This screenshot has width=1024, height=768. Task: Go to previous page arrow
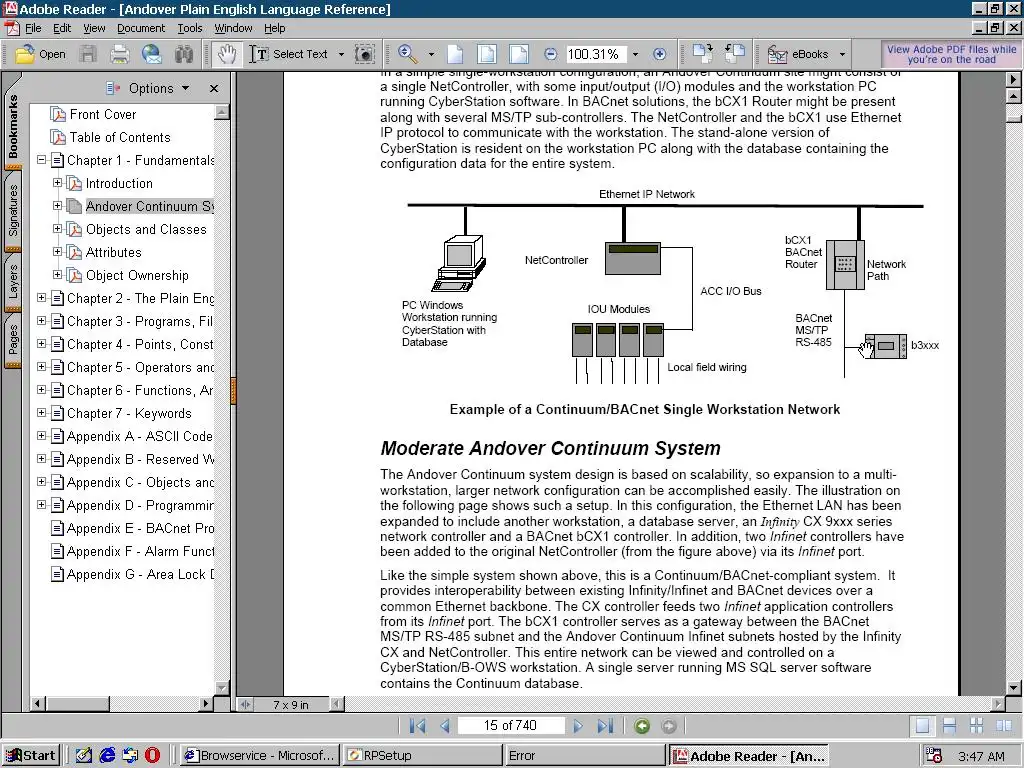pyautogui.click(x=445, y=726)
